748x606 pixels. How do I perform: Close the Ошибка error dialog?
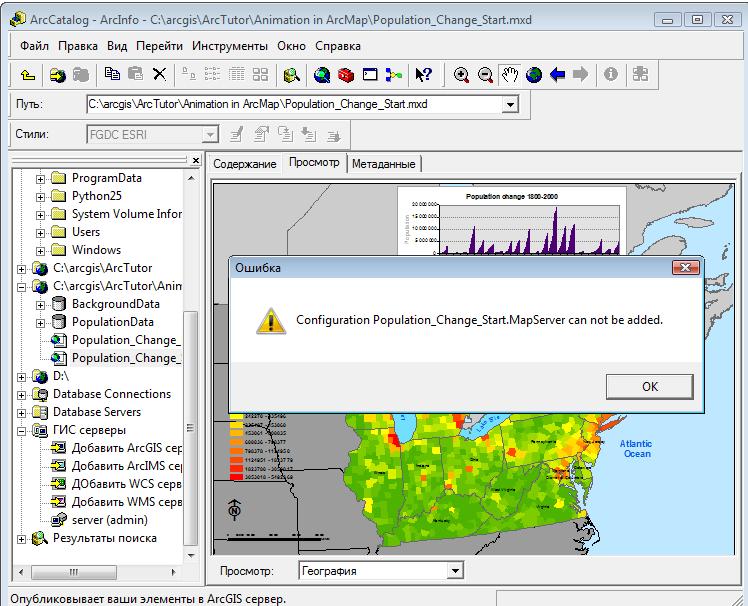(x=686, y=267)
